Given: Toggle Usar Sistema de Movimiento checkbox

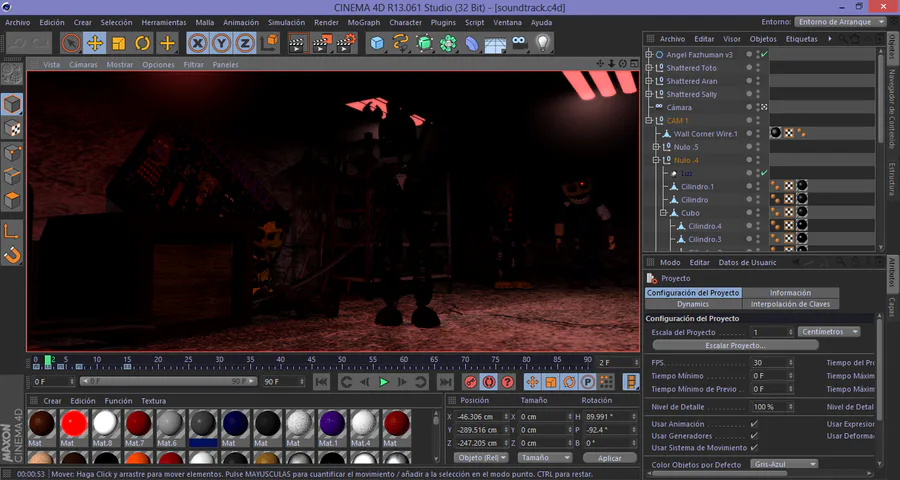Looking at the screenshot, I should (x=754, y=448).
